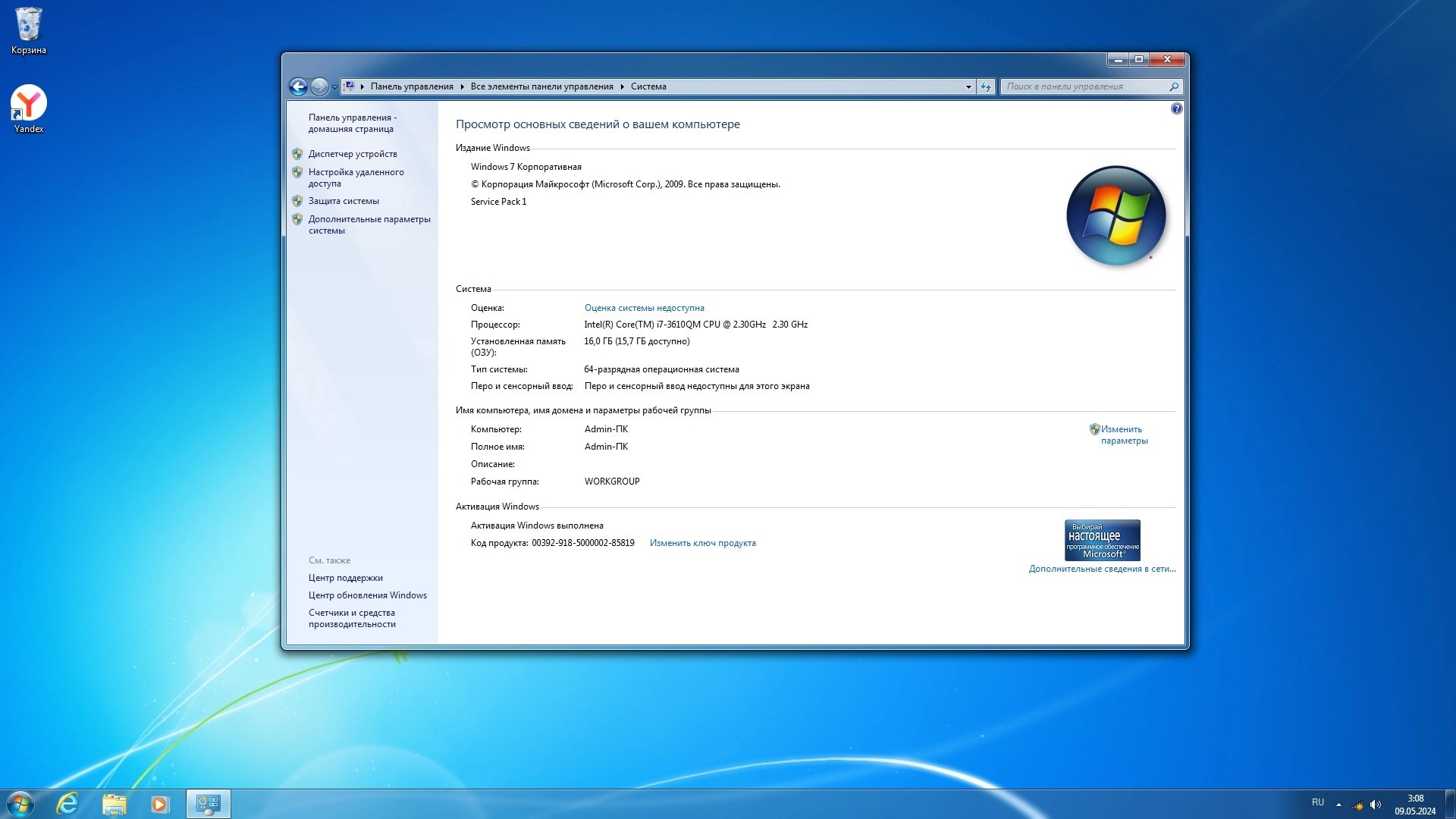This screenshot has width=1456, height=819.
Task: Open Защита системы sidebar link
Action: point(343,201)
